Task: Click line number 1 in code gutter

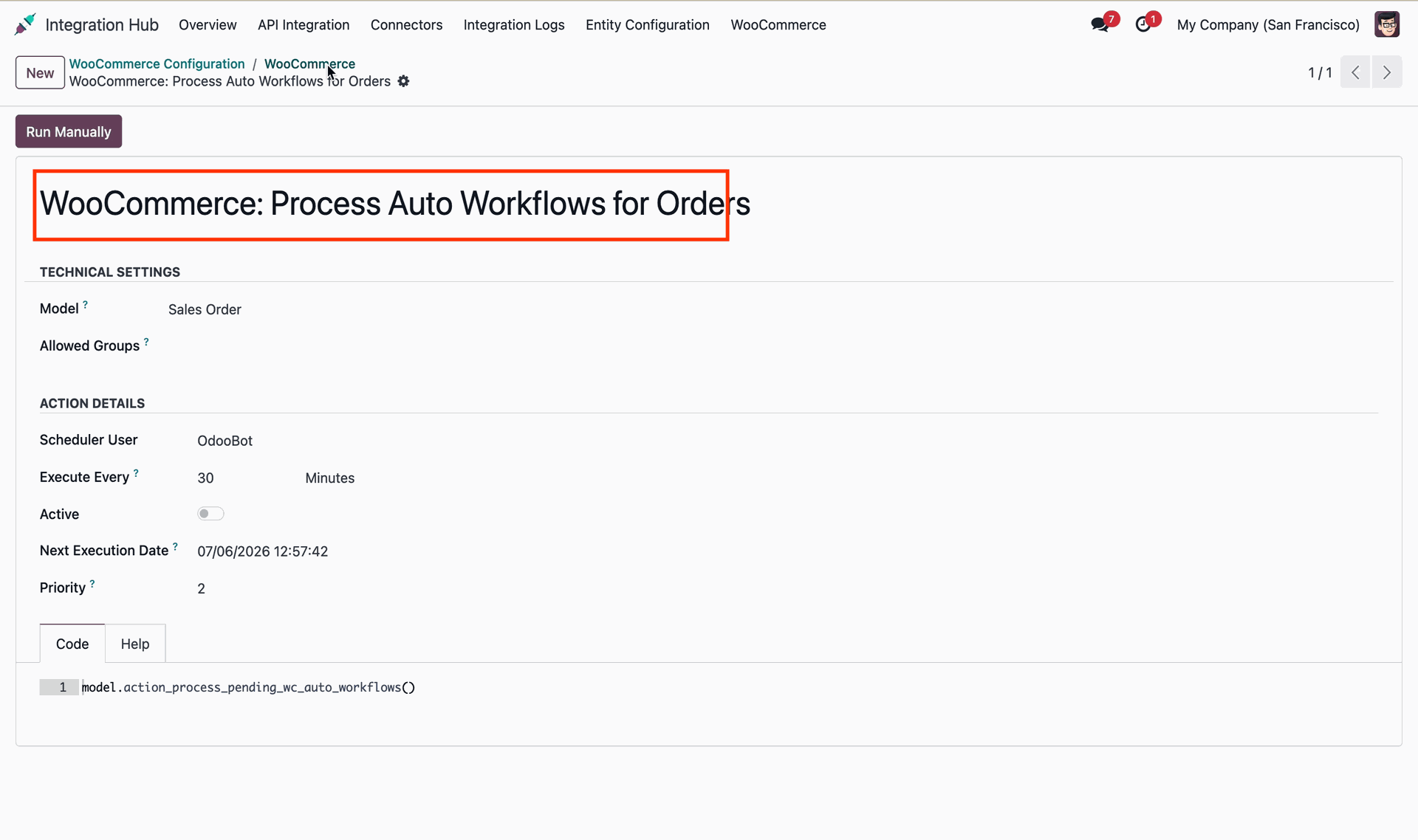Action: pos(63,687)
